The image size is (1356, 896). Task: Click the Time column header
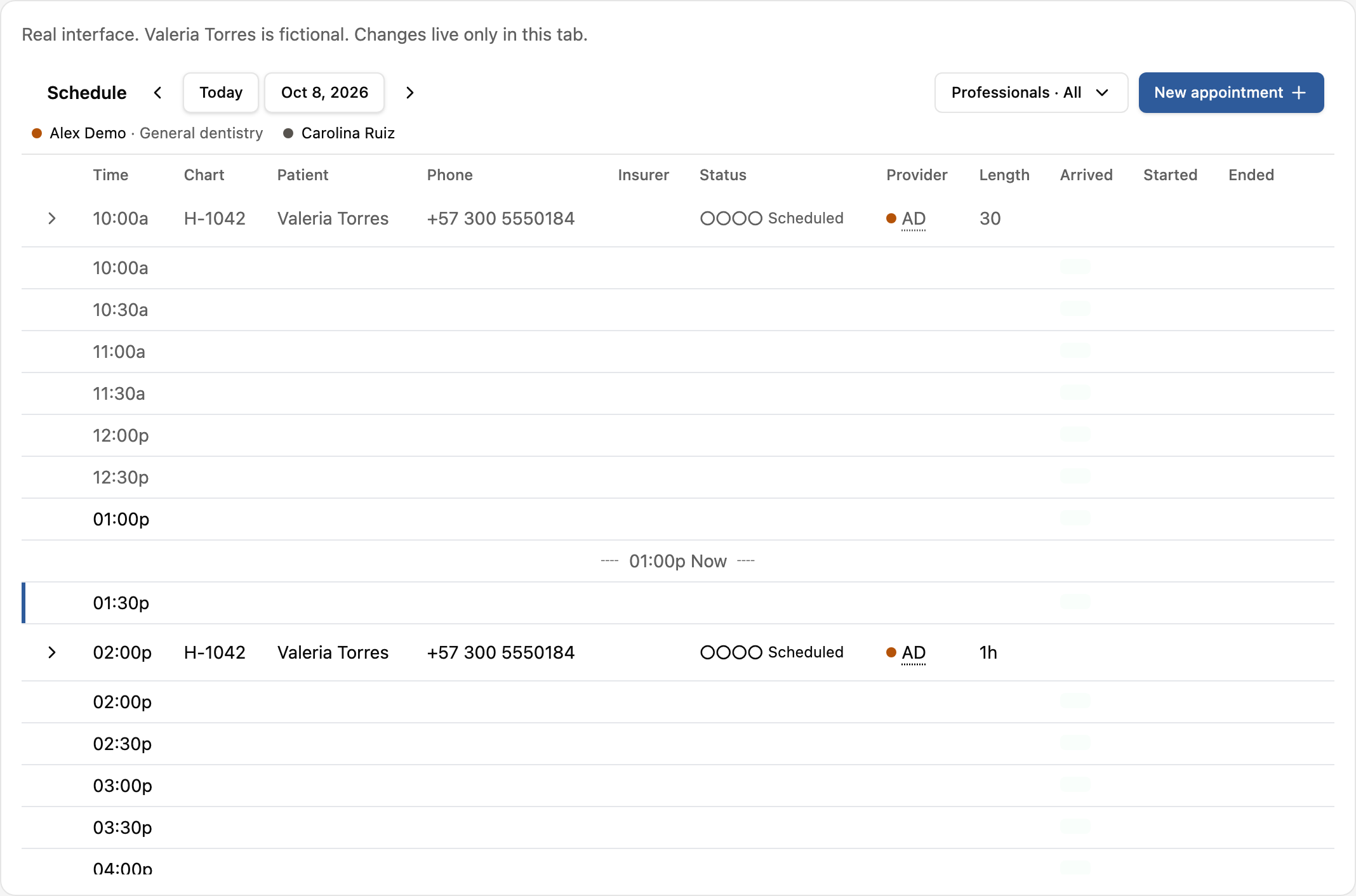[x=110, y=175]
